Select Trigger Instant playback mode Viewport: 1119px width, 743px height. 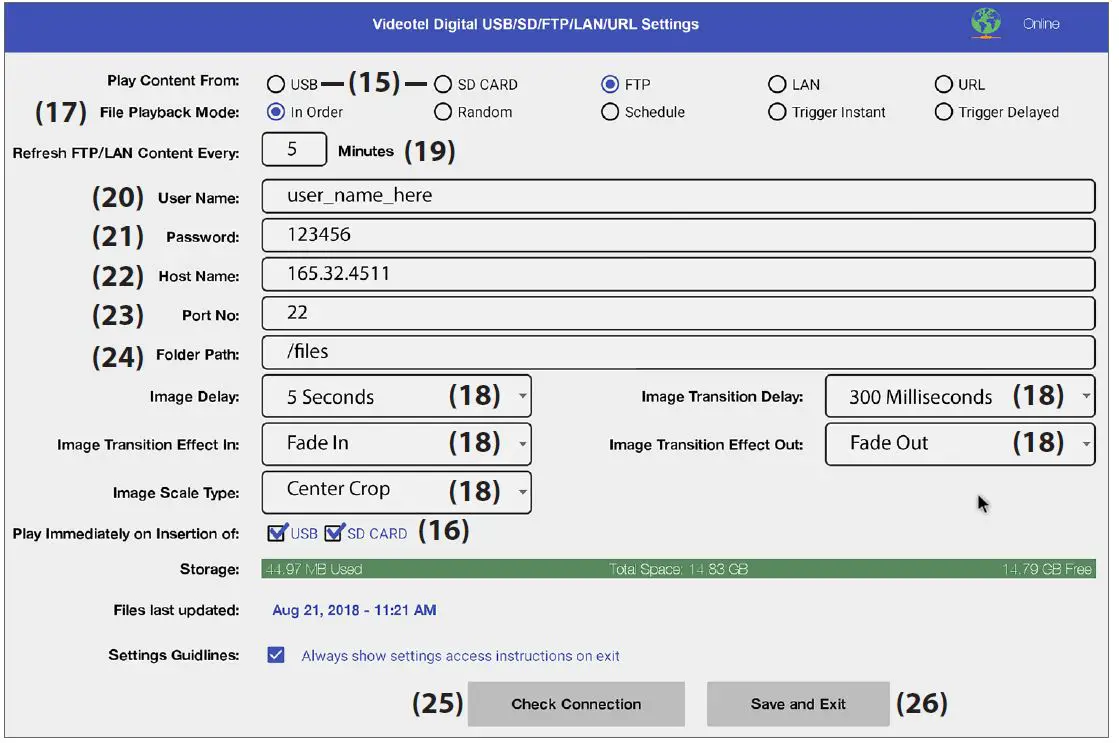pyautogui.click(x=777, y=112)
